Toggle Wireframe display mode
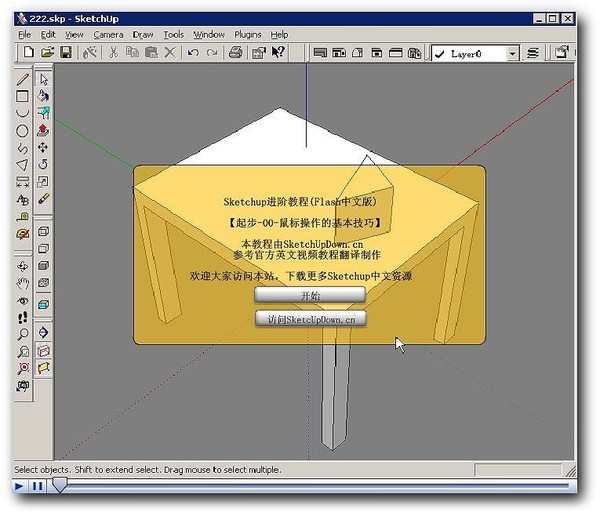Viewport: 600px width, 516px height. pyautogui.click(x=43, y=232)
